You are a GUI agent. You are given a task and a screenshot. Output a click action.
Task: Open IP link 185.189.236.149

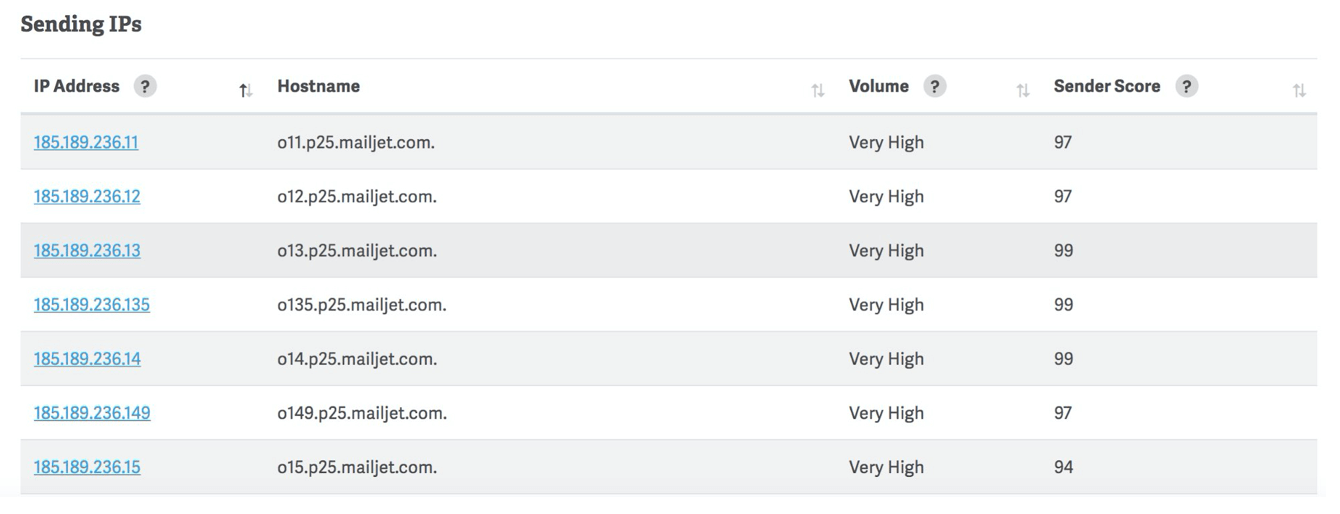coord(92,412)
